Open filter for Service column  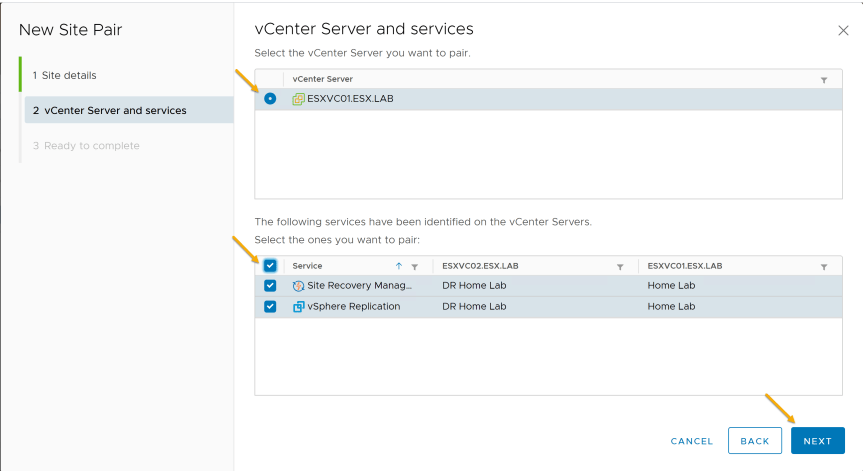(414, 267)
